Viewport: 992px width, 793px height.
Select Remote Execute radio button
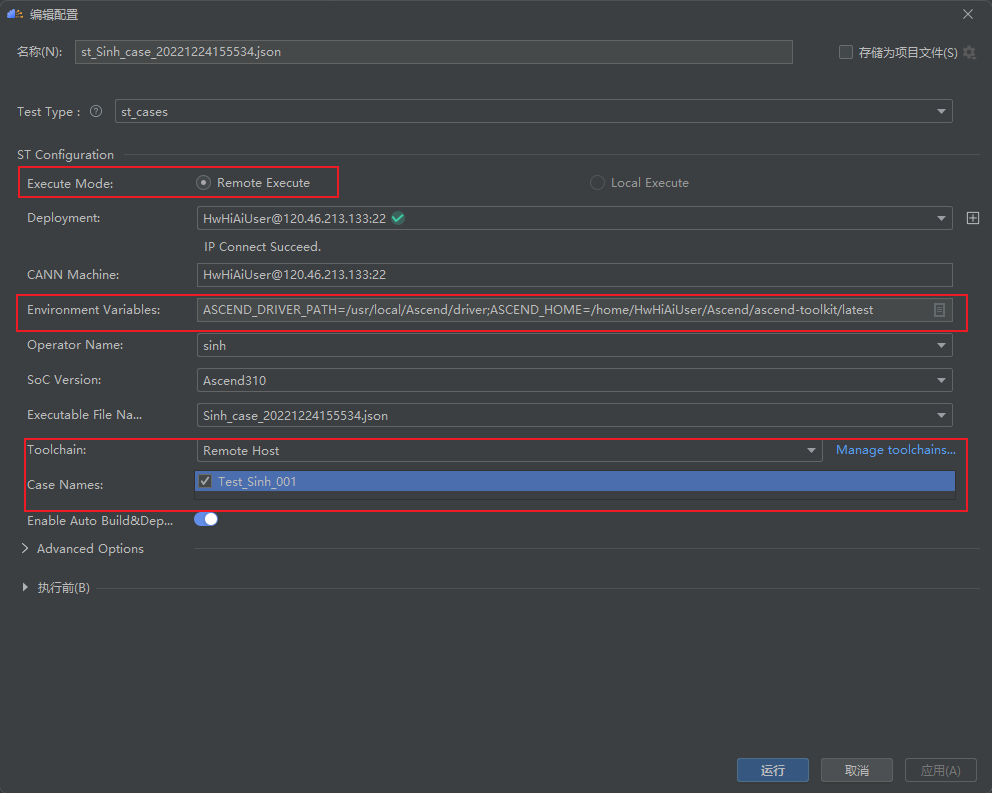[x=204, y=183]
